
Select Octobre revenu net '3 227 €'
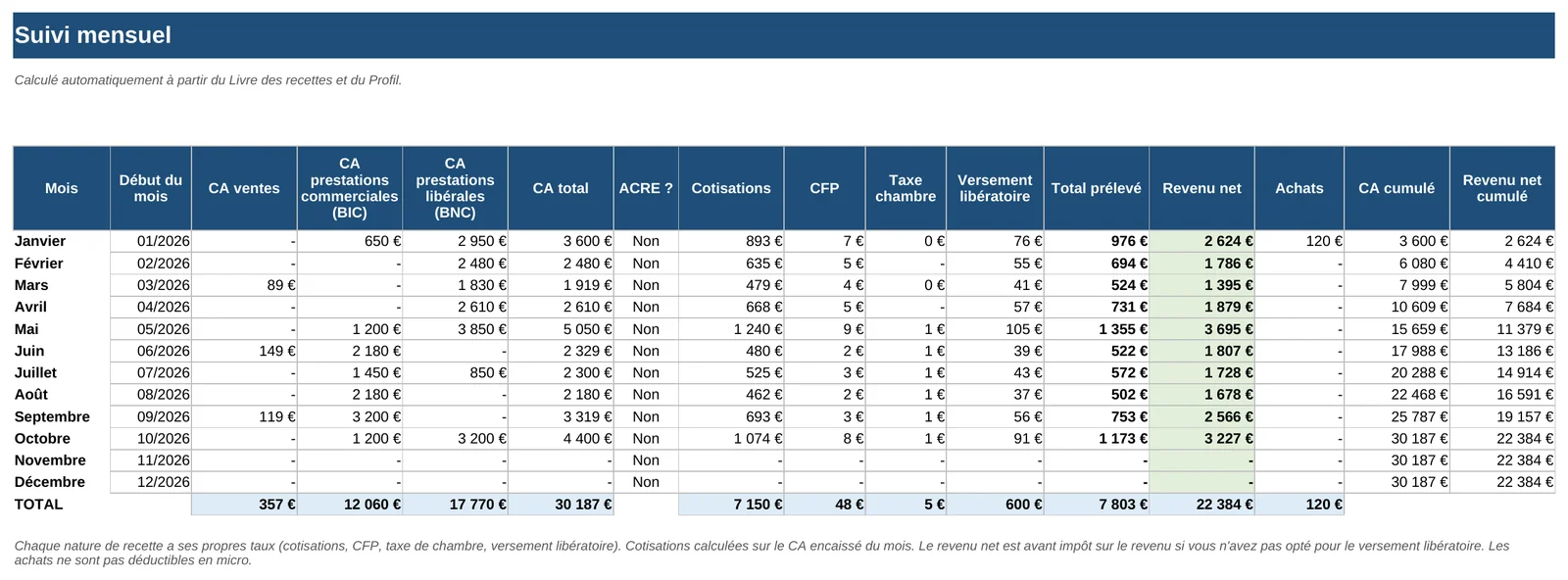(1201, 438)
